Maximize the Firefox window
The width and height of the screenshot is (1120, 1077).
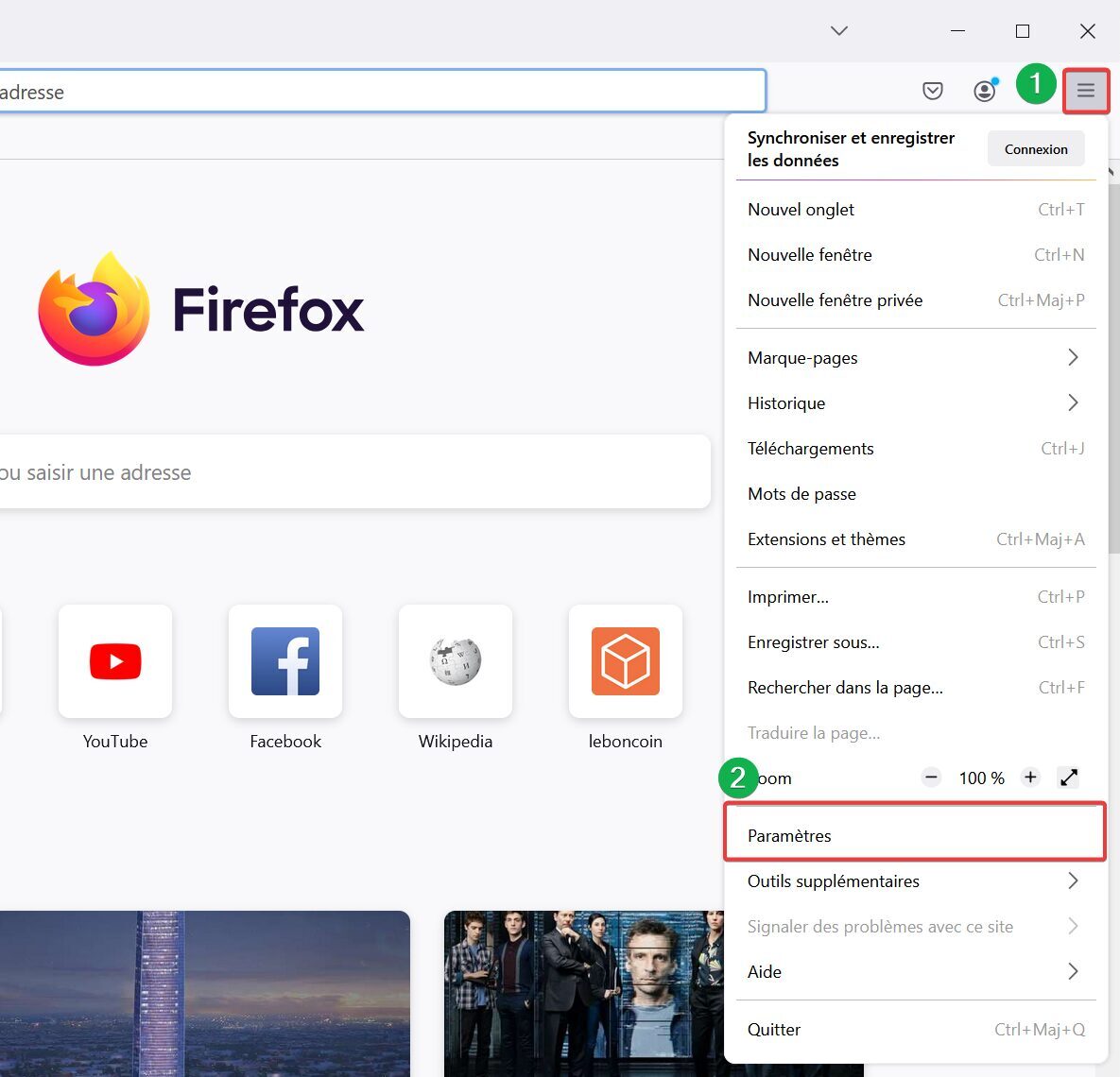click(x=1022, y=31)
